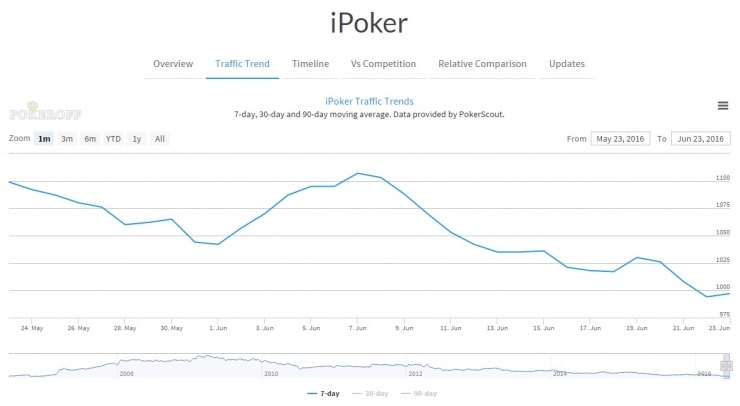
Task: Click the 11. Jun axis label
Action: (451, 328)
